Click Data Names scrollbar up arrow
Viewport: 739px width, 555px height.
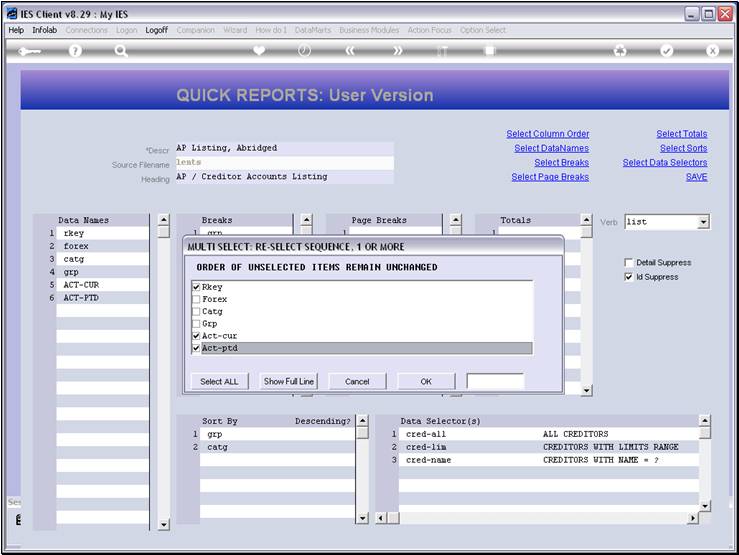point(164,220)
